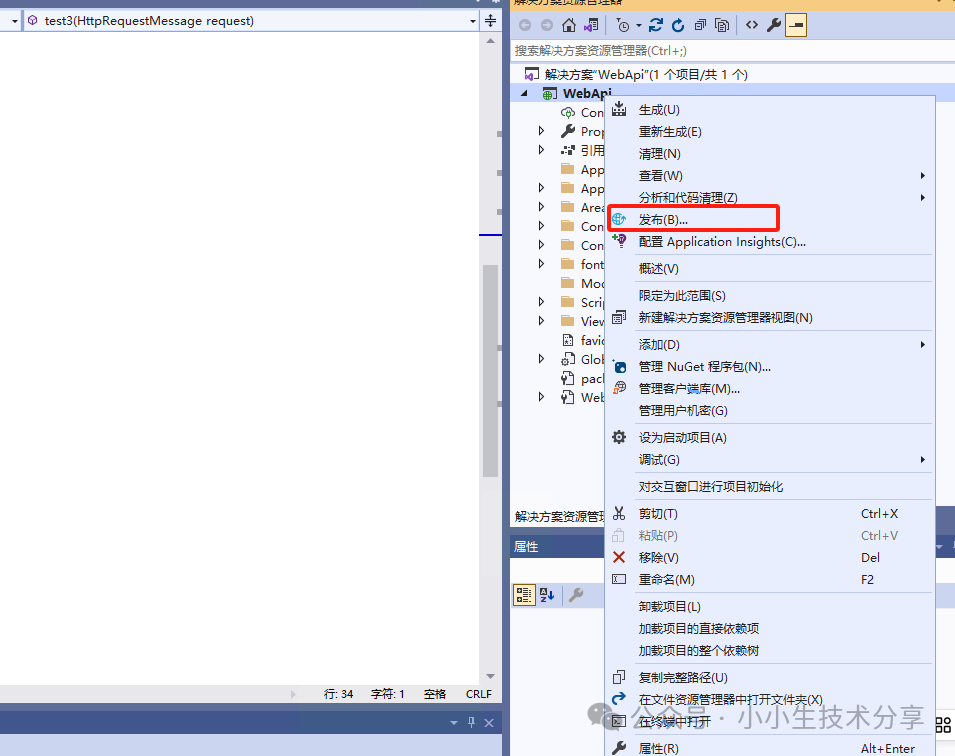Open the test3(HttpRequestMessage request) member dropdown
Screen dimensions: 955x756
coord(473,21)
